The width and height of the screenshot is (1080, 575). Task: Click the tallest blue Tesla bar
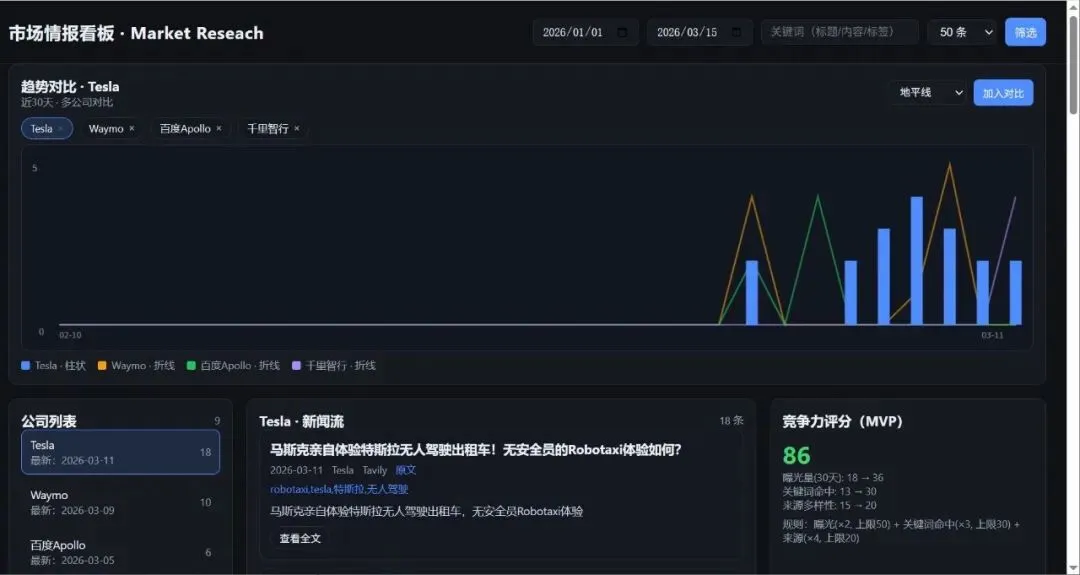pos(917,261)
